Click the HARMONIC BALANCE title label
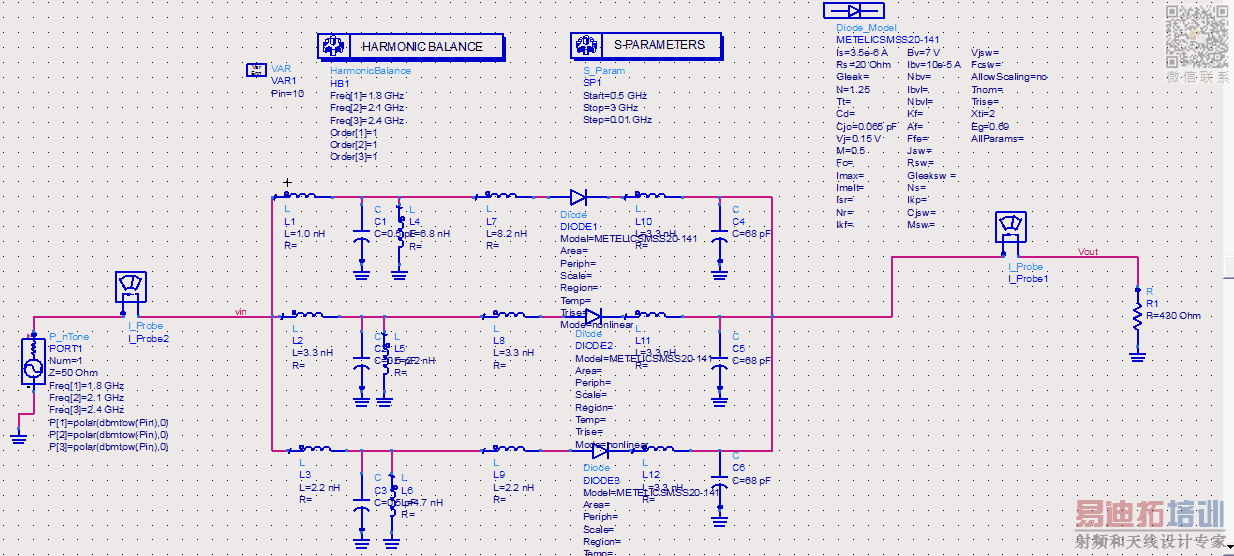This screenshot has width=1234, height=556. (x=422, y=46)
